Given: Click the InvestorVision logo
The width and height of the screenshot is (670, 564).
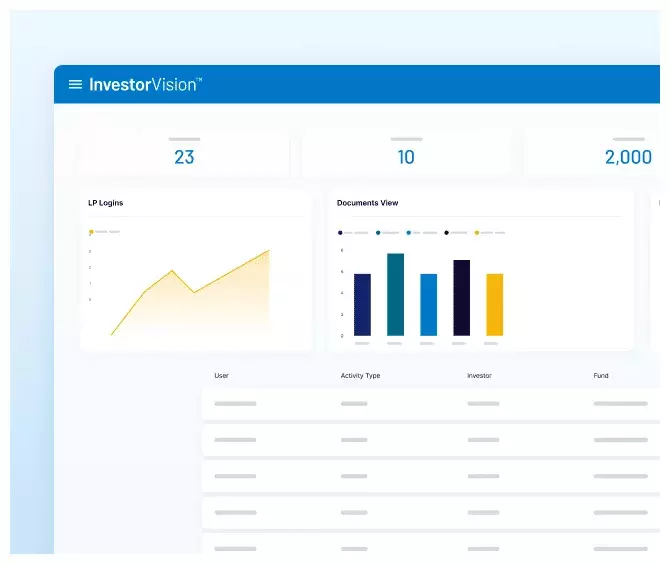Looking at the screenshot, I should coord(145,84).
